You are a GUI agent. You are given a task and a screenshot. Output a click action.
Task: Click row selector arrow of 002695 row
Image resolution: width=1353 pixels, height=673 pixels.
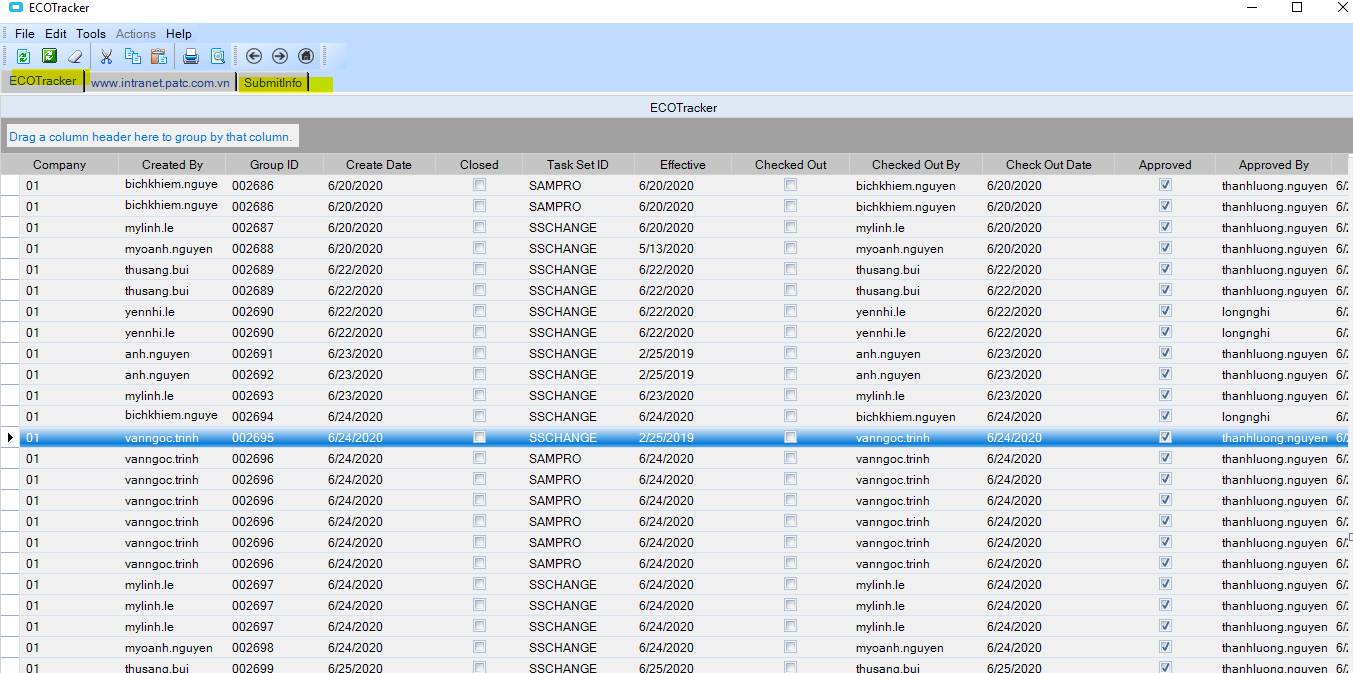(11, 437)
